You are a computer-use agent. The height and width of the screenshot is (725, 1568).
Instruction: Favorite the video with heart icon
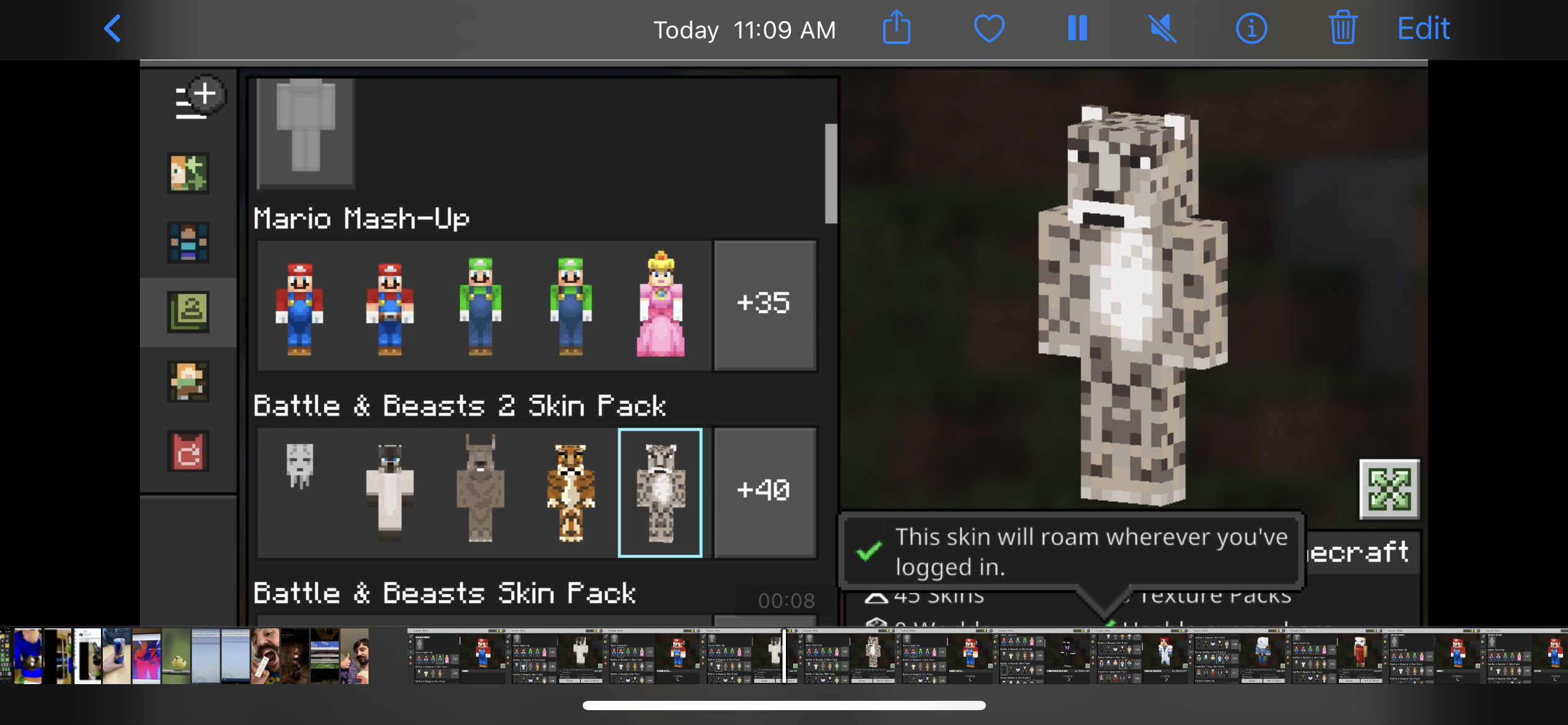(989, 29)
